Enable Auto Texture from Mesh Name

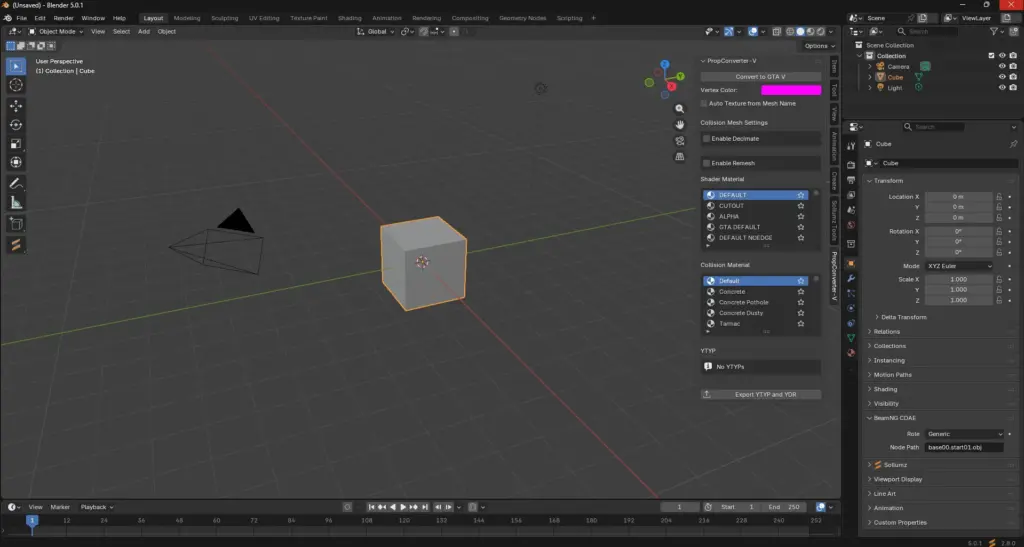coord(704,104)
